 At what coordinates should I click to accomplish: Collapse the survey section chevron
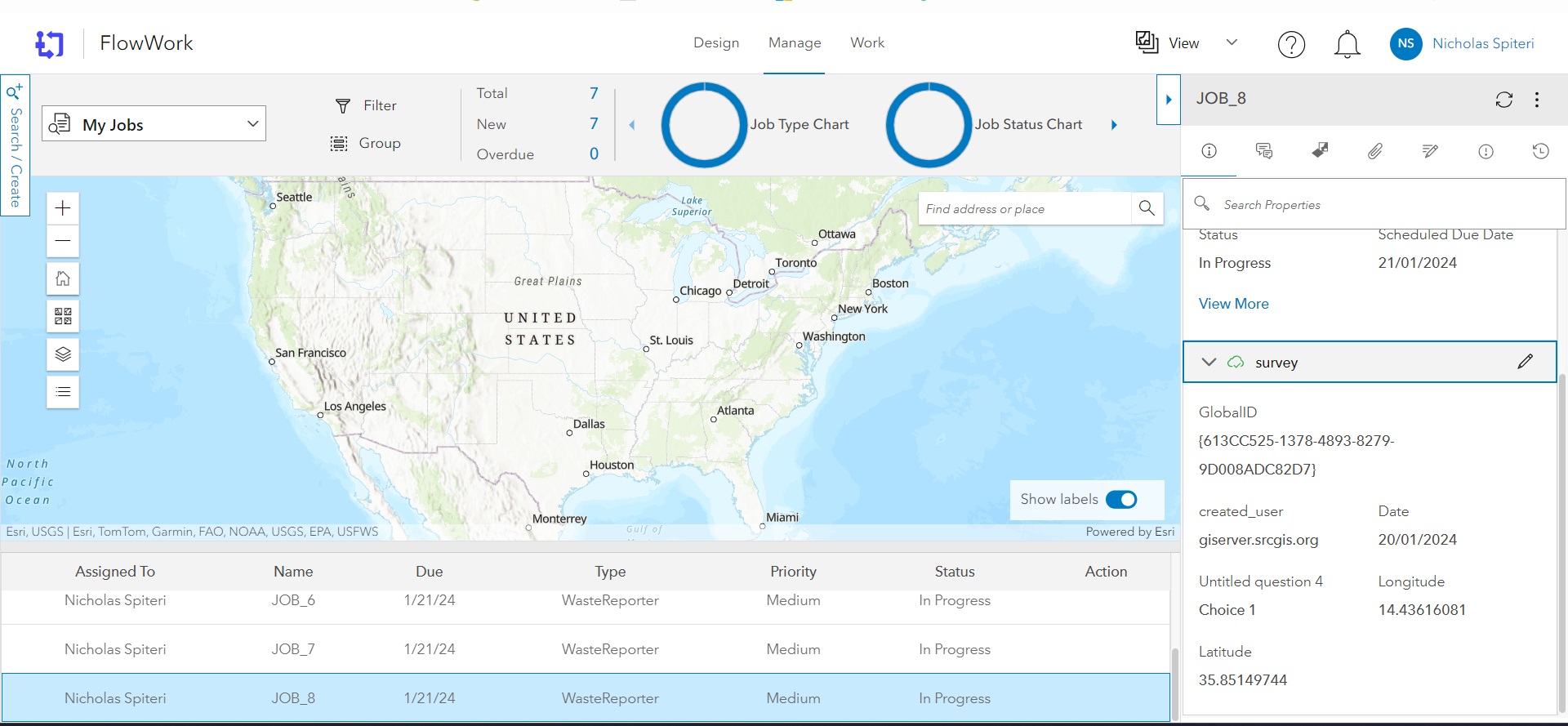(x=1209, y=362)
